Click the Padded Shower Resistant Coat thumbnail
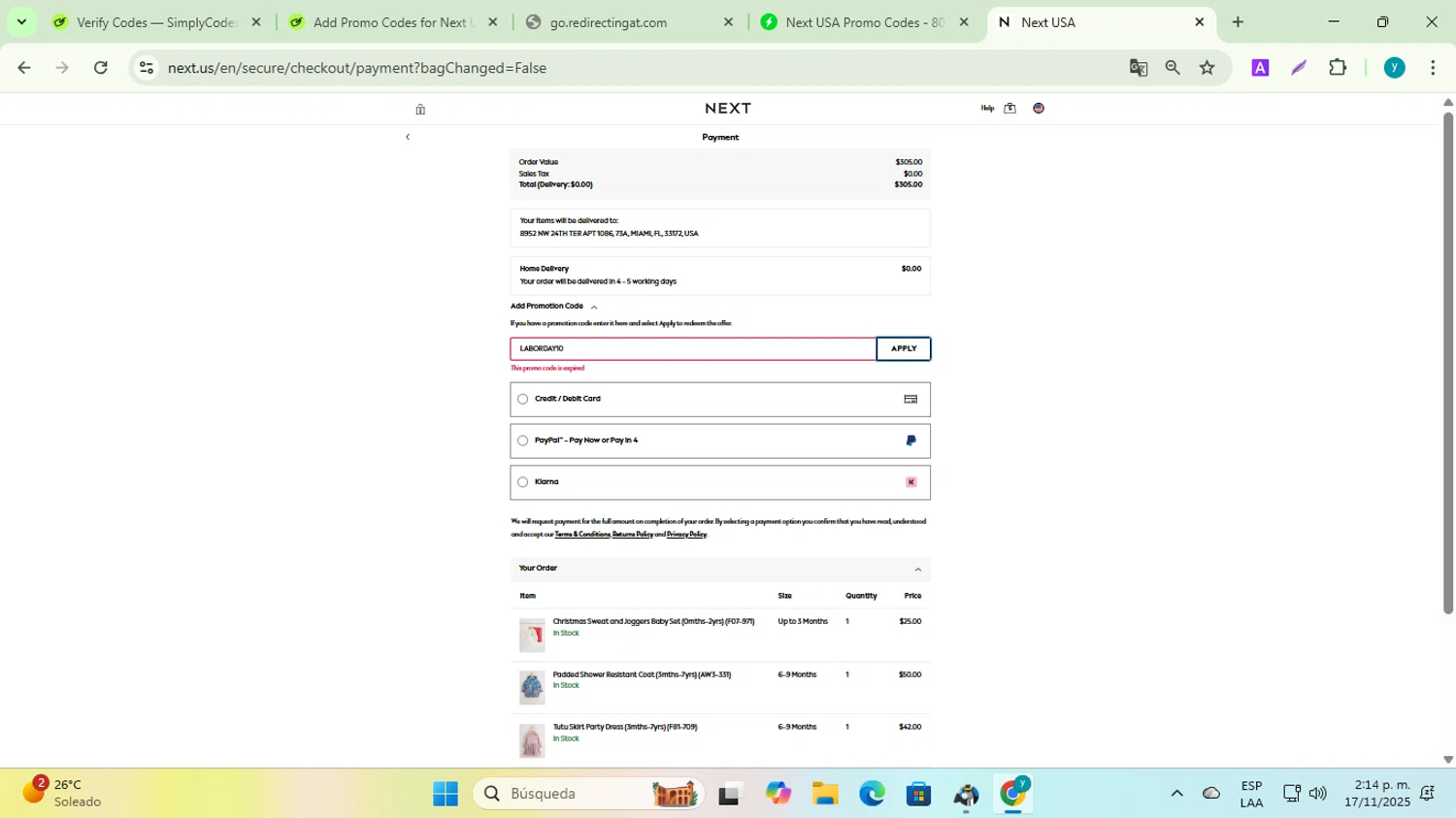 click(x=532, y=687)
